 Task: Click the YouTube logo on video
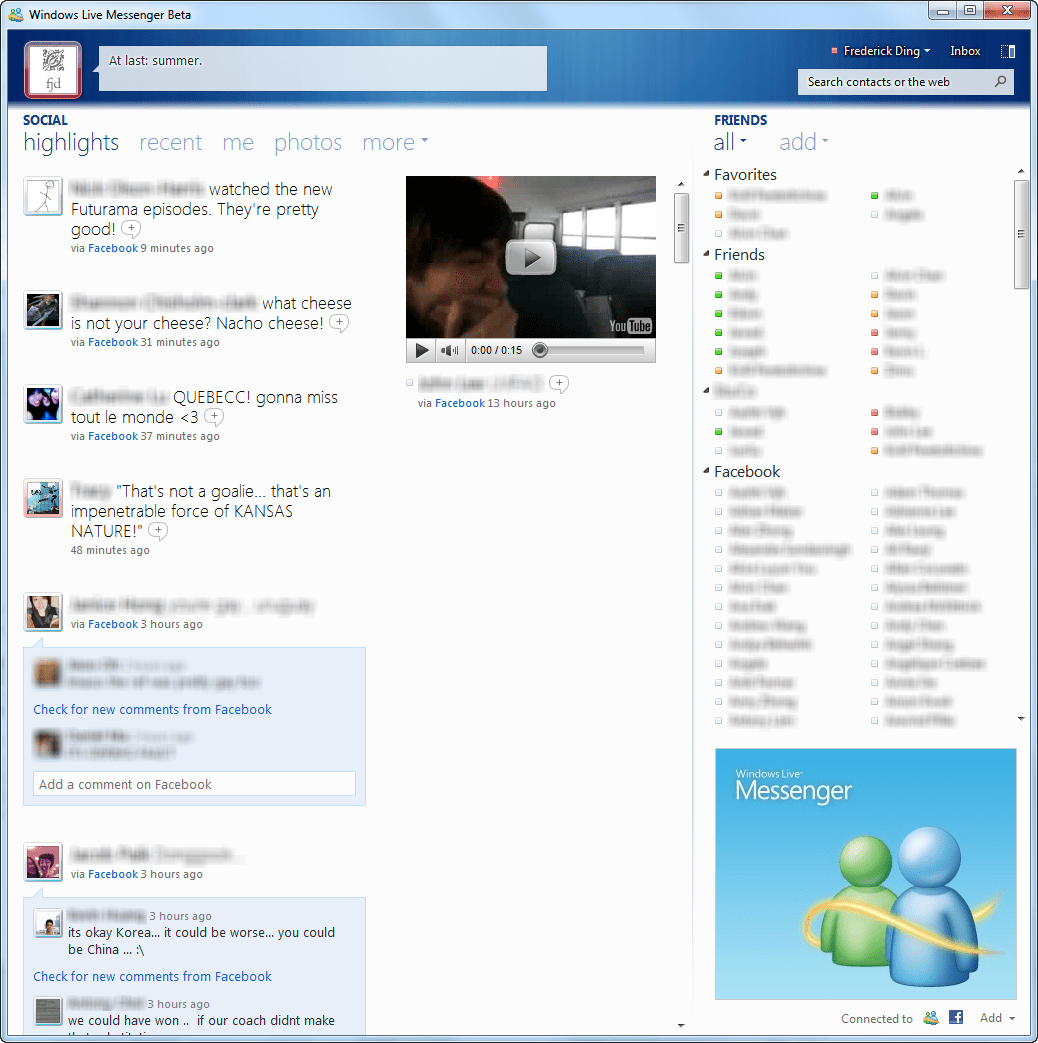[630, 326]
